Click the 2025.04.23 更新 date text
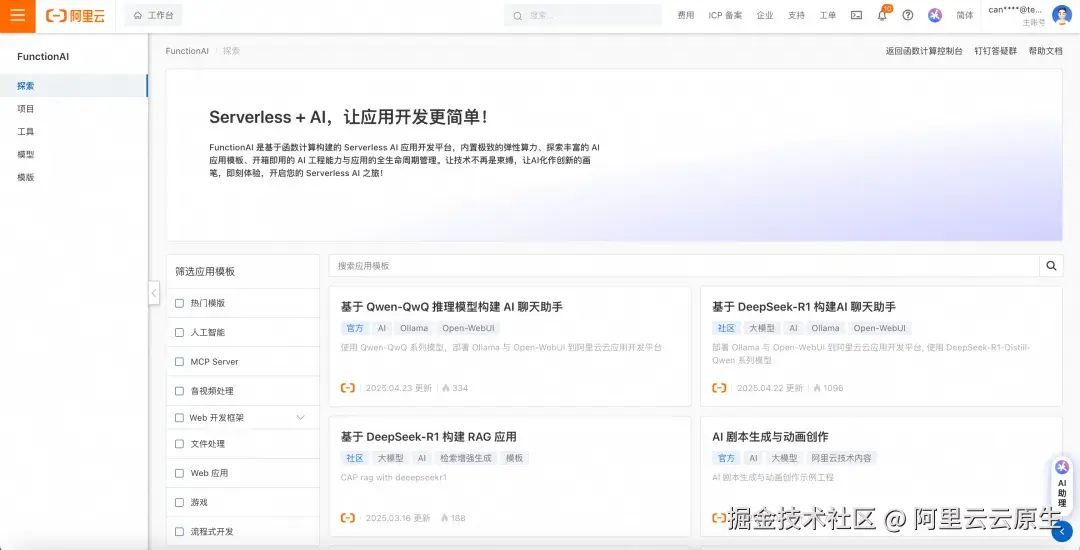The image size is (1080, 550). coord(398,388)
